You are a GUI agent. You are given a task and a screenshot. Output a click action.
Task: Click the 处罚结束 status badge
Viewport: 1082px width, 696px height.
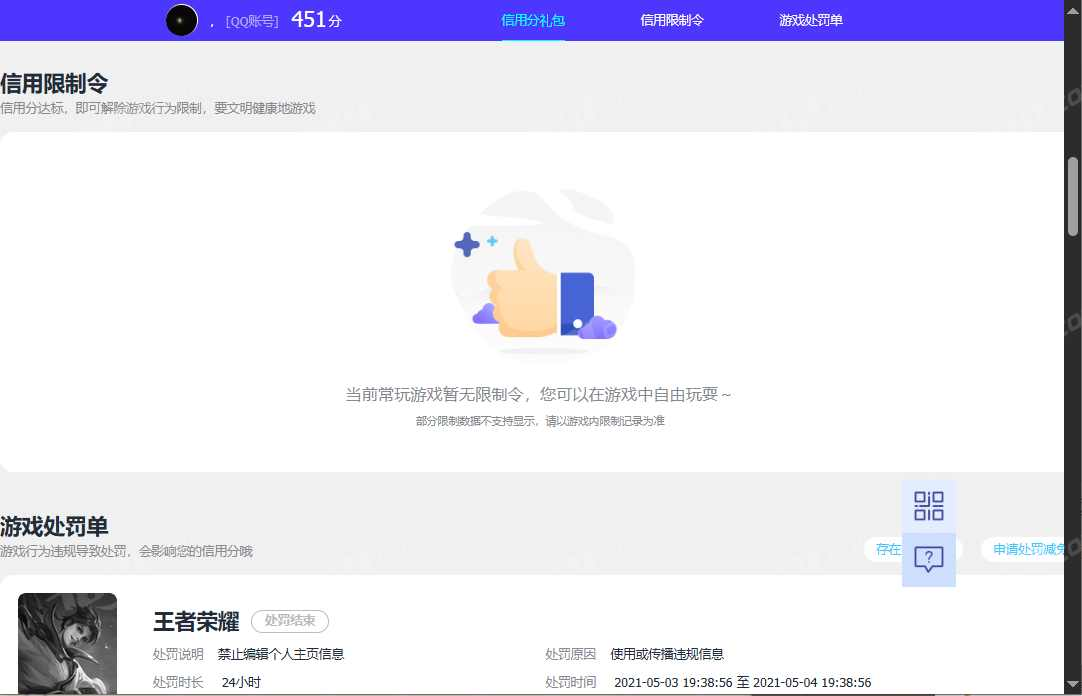pyautogui.click(x=290, y=621)
